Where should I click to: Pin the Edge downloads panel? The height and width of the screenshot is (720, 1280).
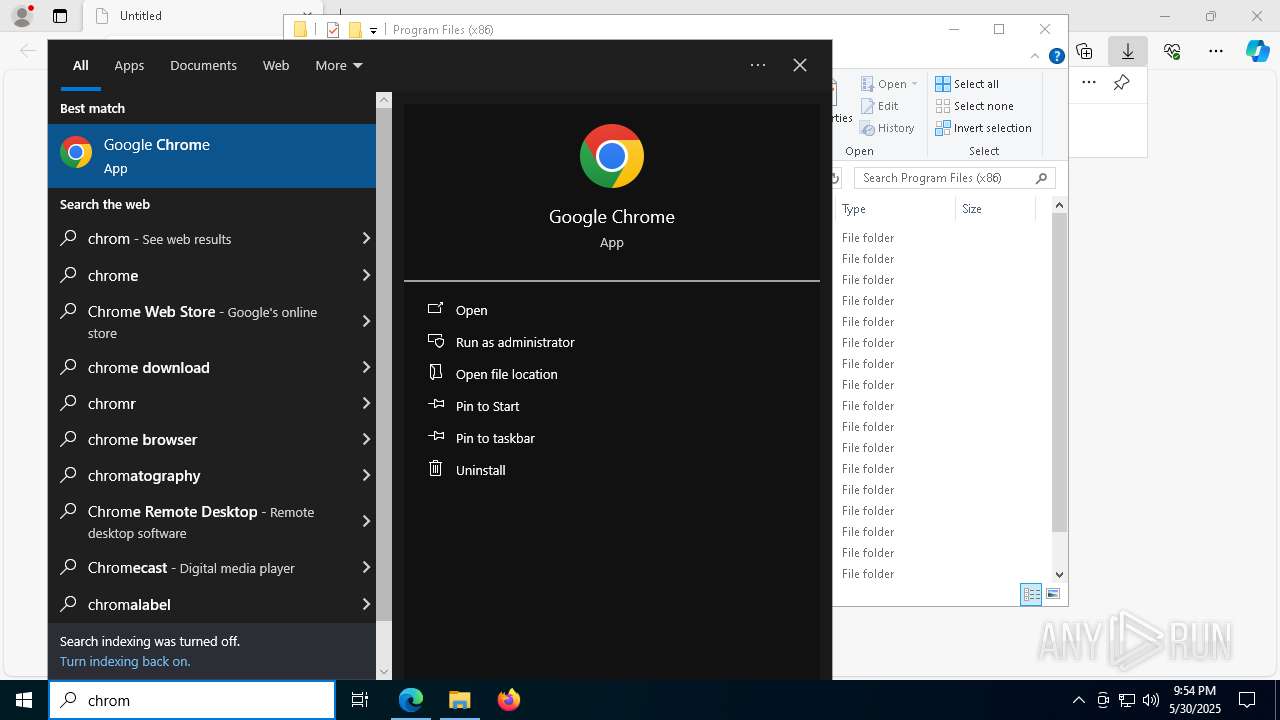[x=1121, y=83]
